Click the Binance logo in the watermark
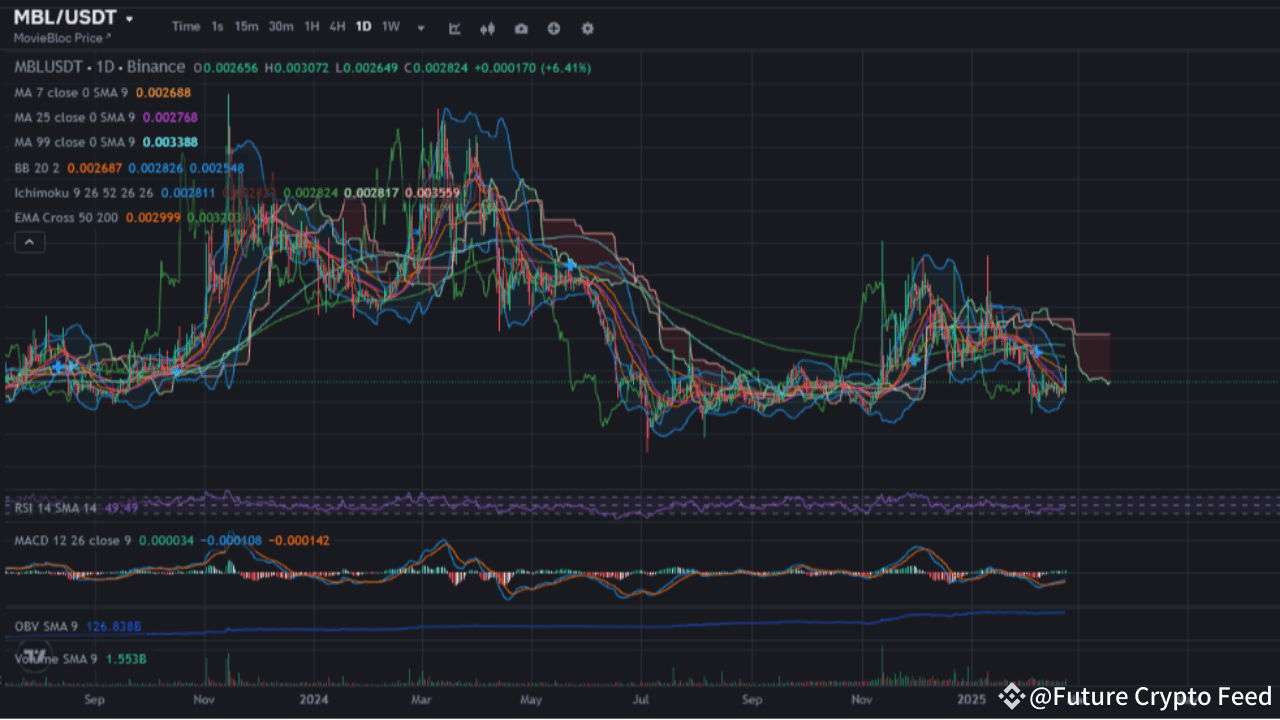1280x720 pixels. coord(1012,696)
